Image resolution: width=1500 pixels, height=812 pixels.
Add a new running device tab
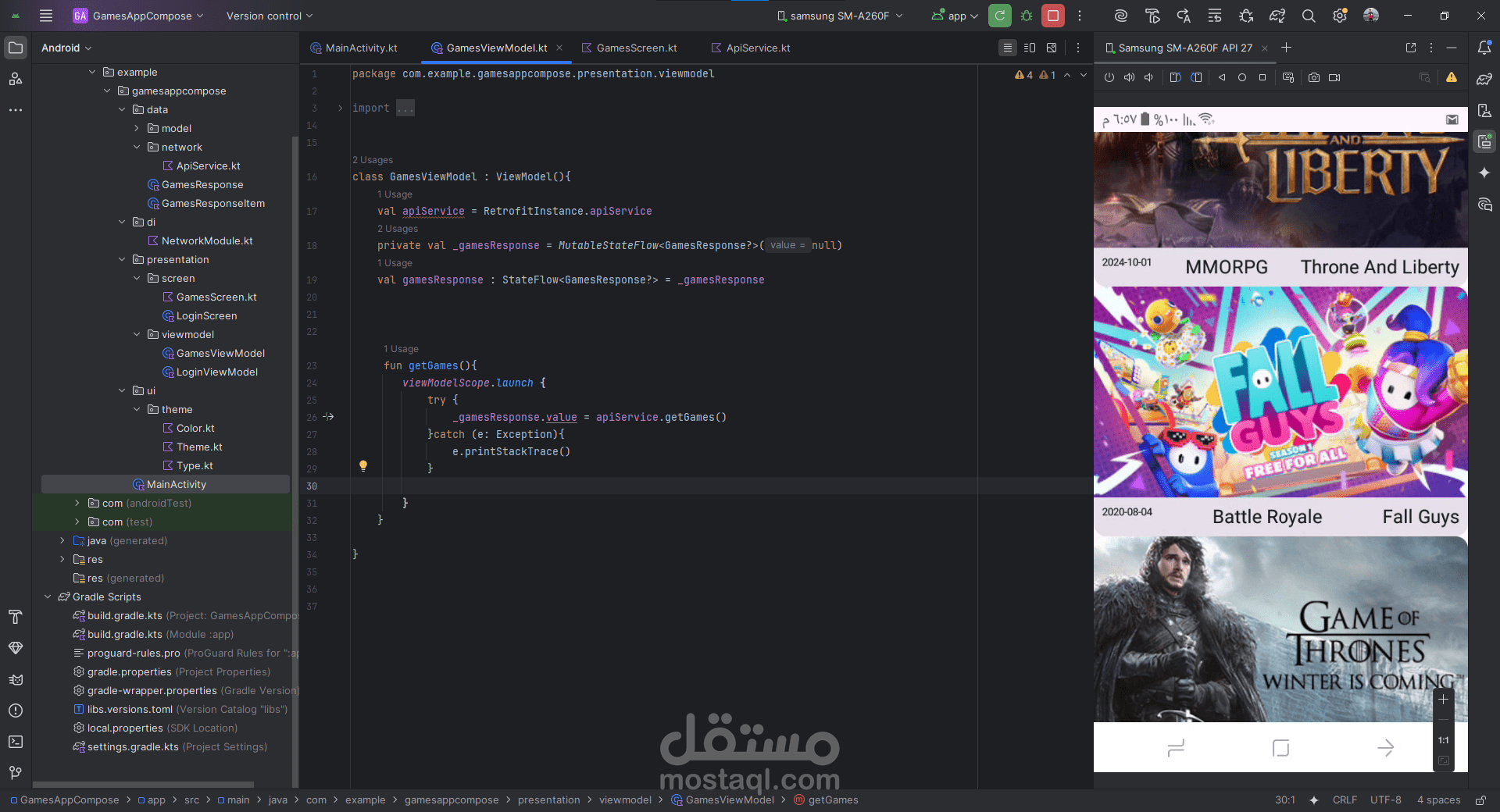[x=1287, y=48]
